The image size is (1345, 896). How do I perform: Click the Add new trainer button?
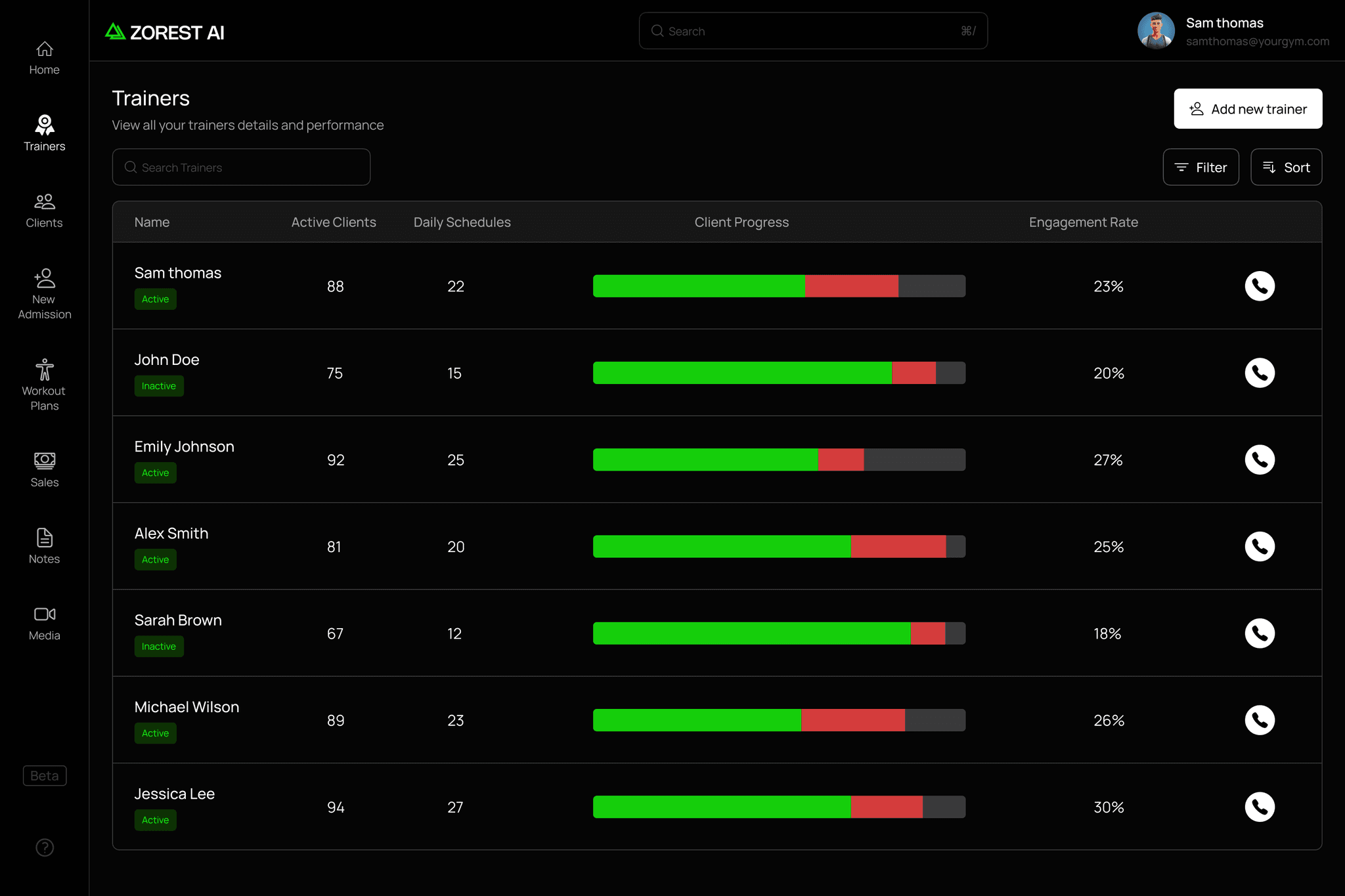pyautogui.click(x=1248, y=109)
